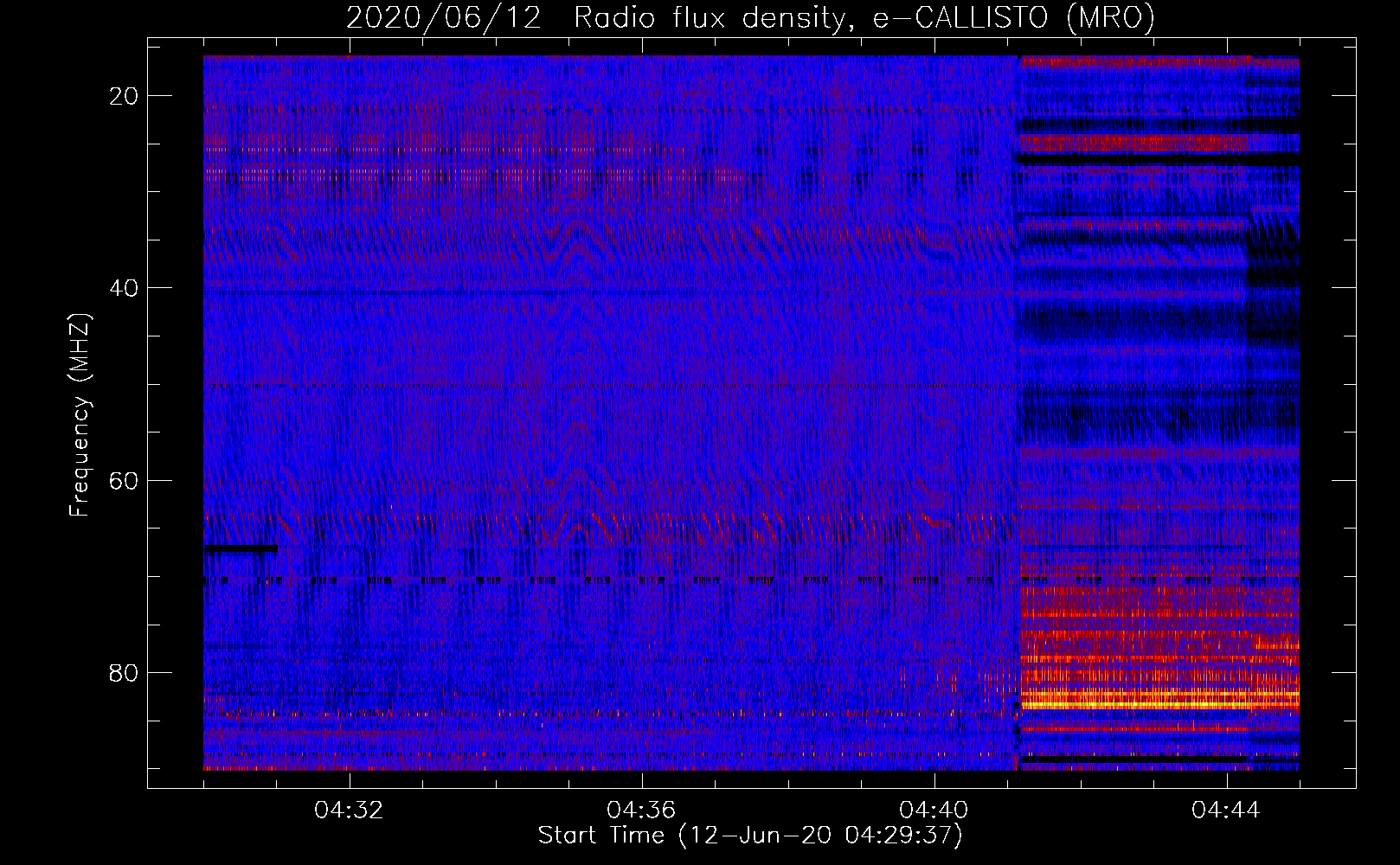The image size is (1400, 865).
Task: Click the 04:32 time tick label
Action: click(349, 811)
